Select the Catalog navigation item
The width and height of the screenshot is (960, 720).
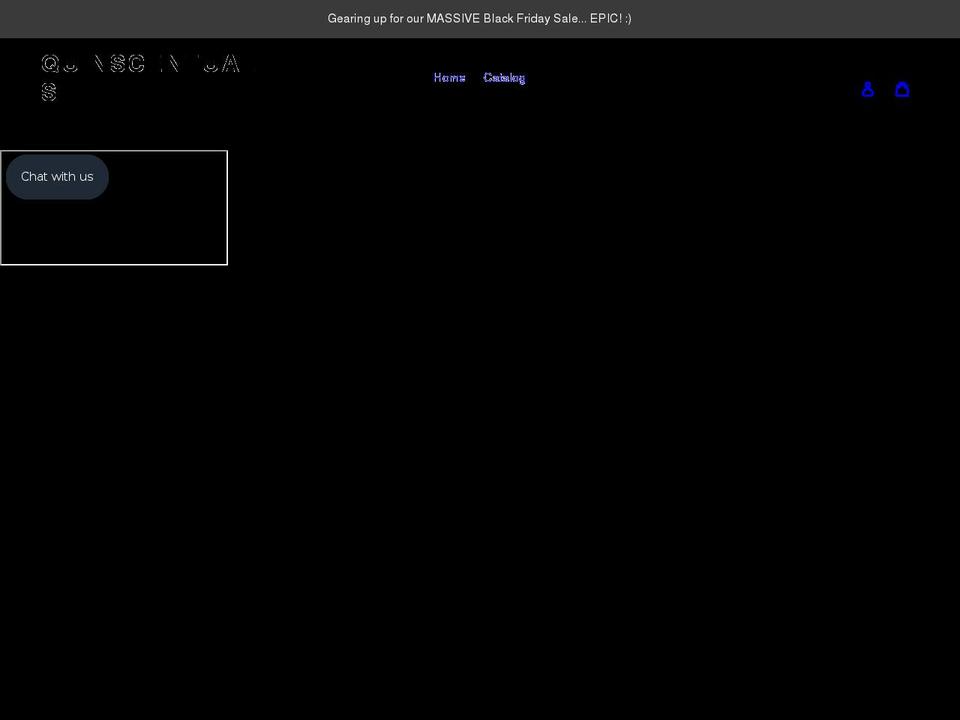pyautogui.click(x=504, y=77)
